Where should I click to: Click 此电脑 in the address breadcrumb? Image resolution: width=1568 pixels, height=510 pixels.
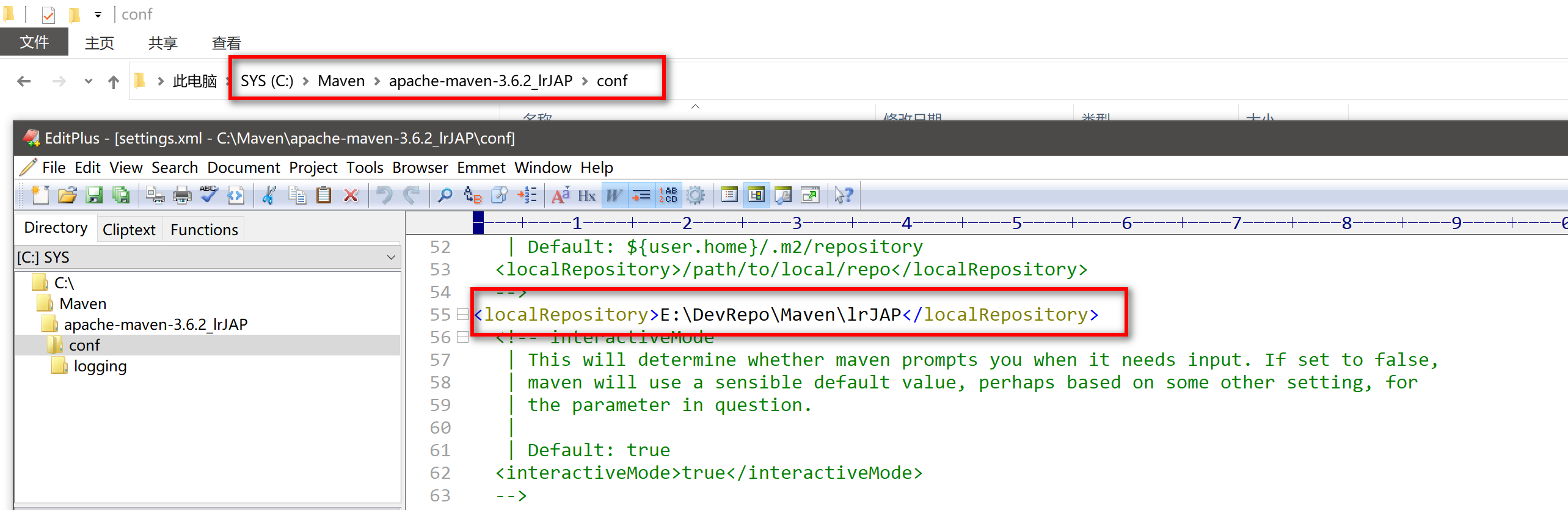point(195,81)
